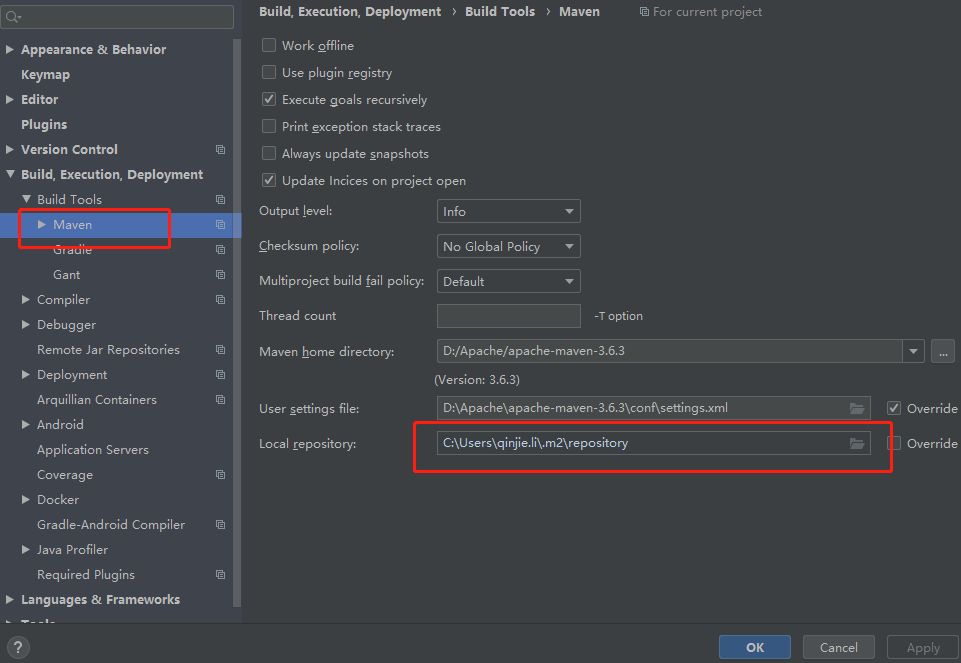Cancel the settings dialog
Screen dimensions: 961x663
838,647
